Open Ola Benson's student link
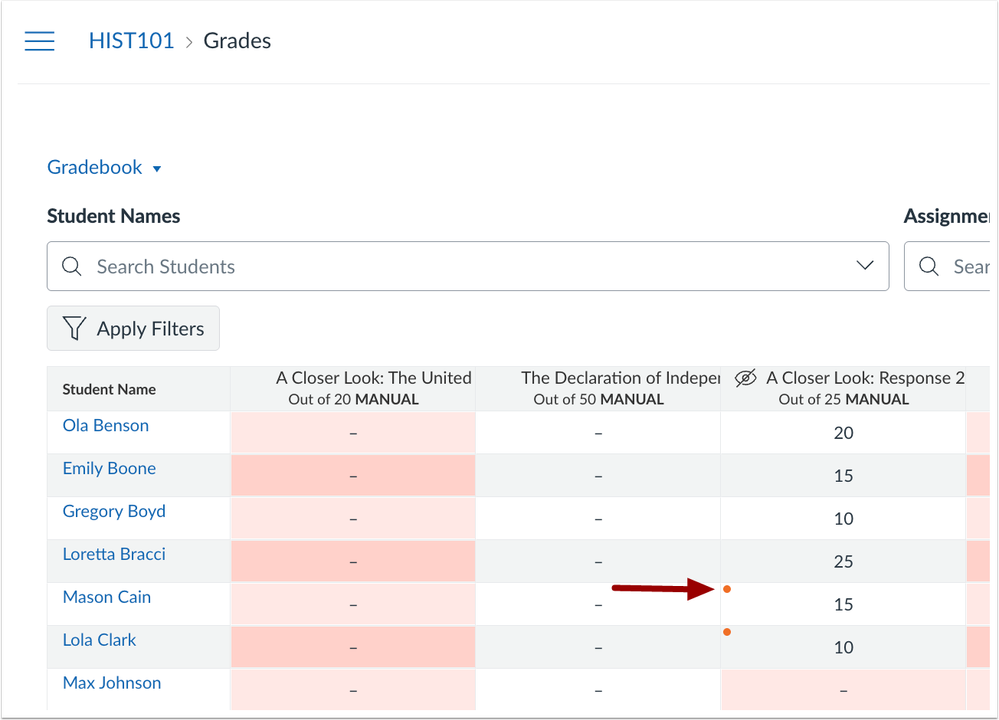 [105, 426]
